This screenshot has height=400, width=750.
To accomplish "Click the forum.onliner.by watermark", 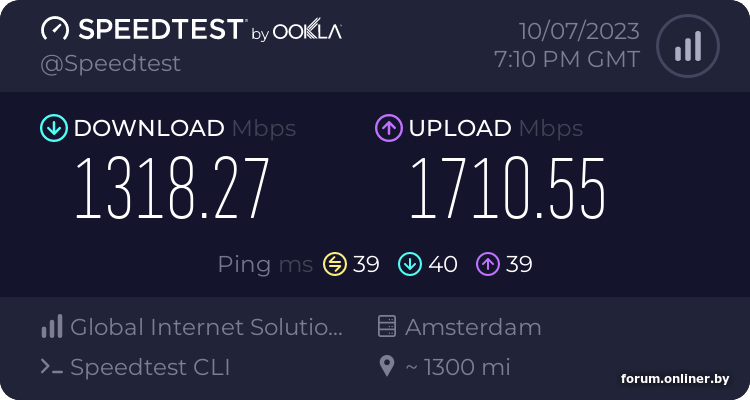I will click(x=675, y=379).
